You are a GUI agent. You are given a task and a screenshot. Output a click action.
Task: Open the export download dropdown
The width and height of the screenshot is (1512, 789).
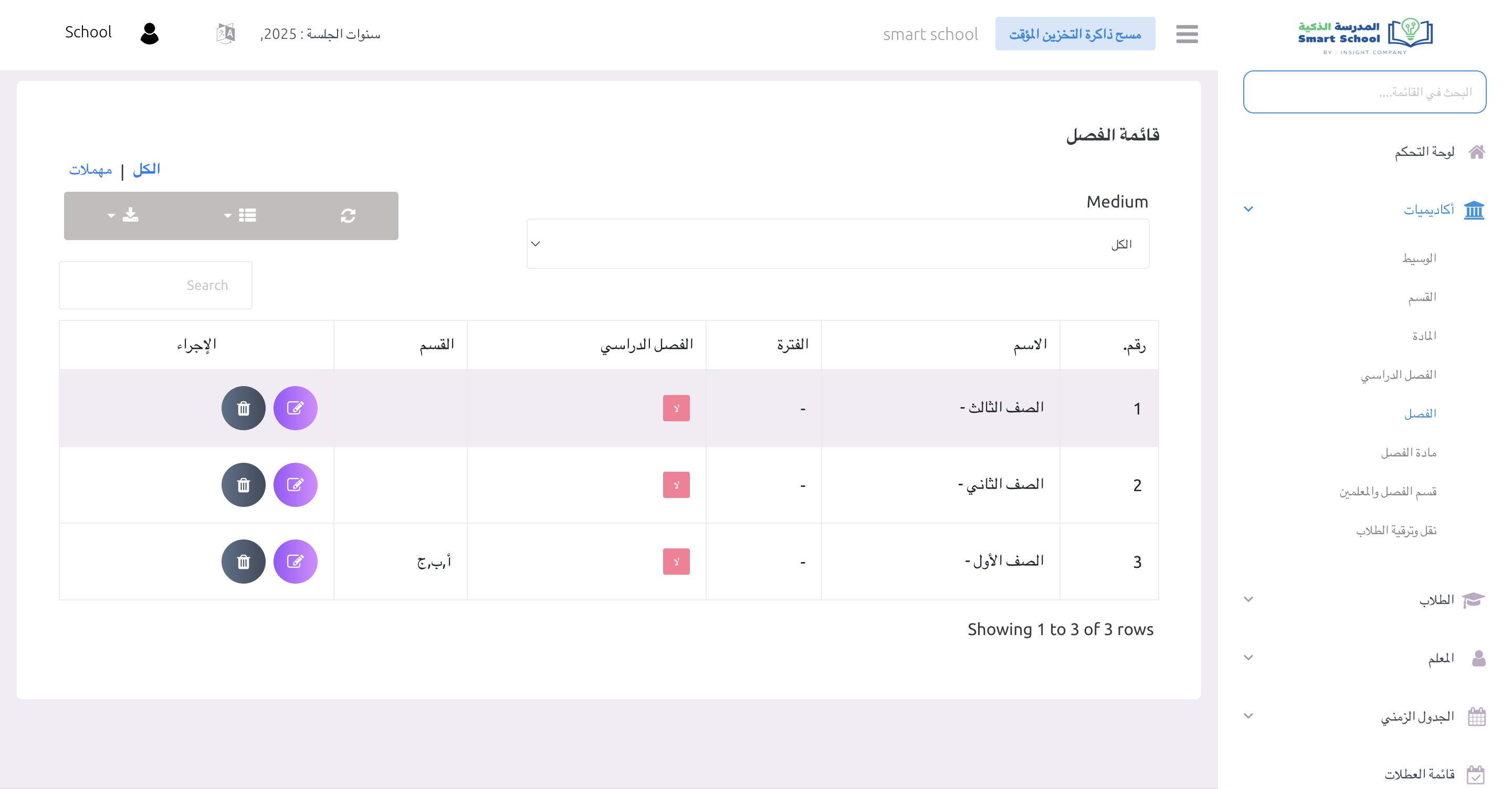(x=124, y=215)
